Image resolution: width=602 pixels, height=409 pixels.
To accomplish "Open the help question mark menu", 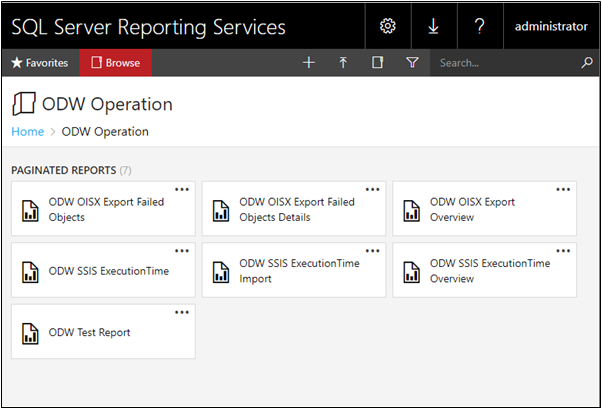I will pyautogui.click(x=480, y=26).
